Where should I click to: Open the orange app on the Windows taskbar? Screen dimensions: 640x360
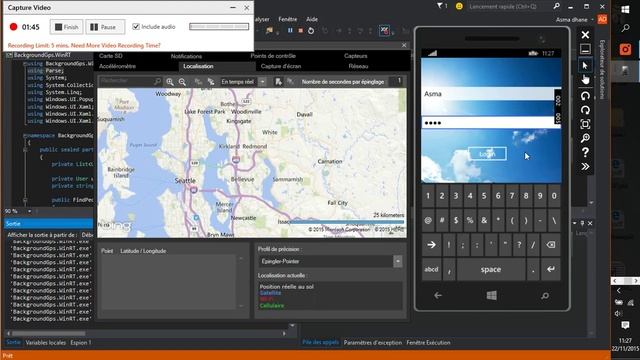[x=625, y=49]
